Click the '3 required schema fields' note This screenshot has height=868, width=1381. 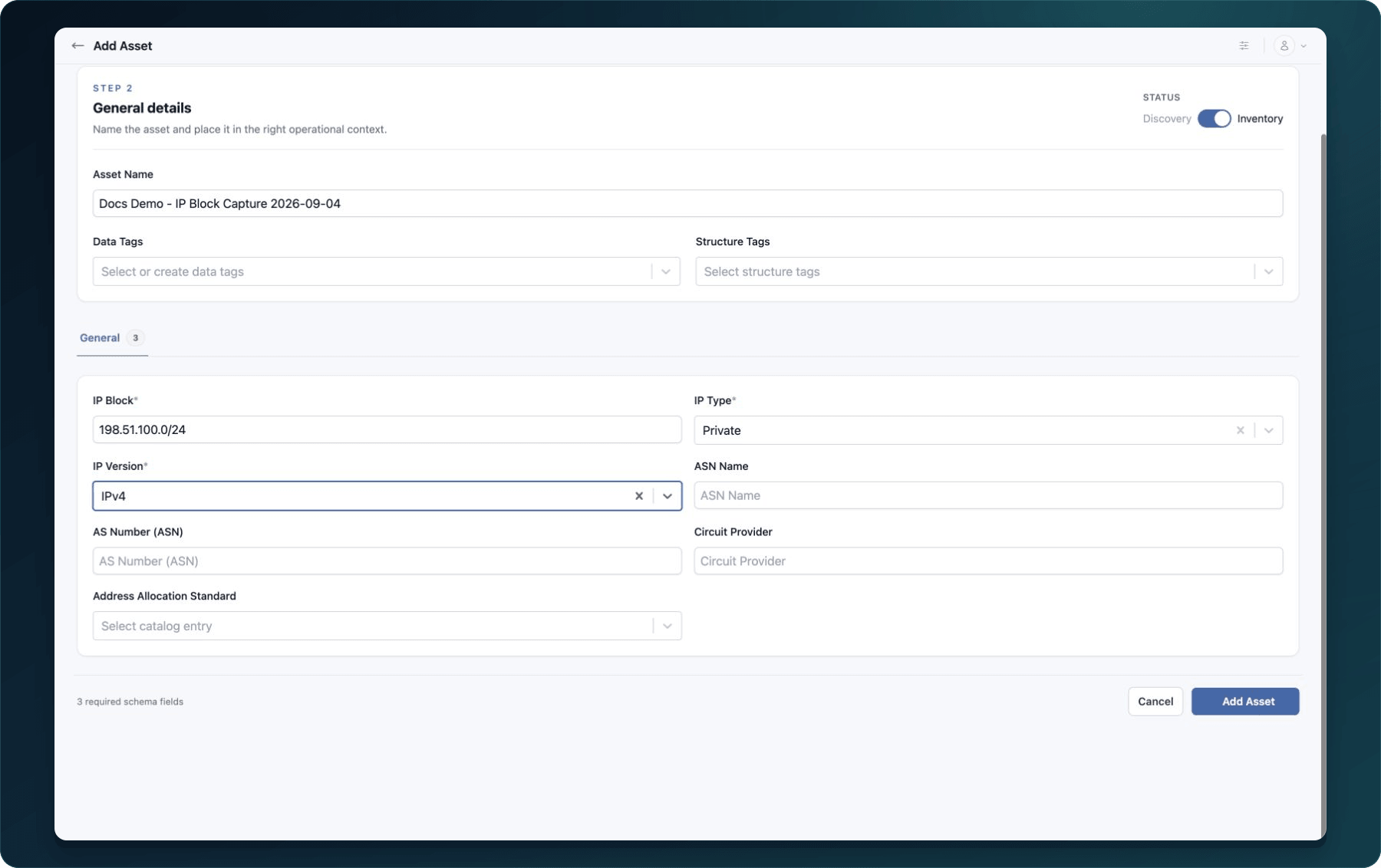click(130, 702)
